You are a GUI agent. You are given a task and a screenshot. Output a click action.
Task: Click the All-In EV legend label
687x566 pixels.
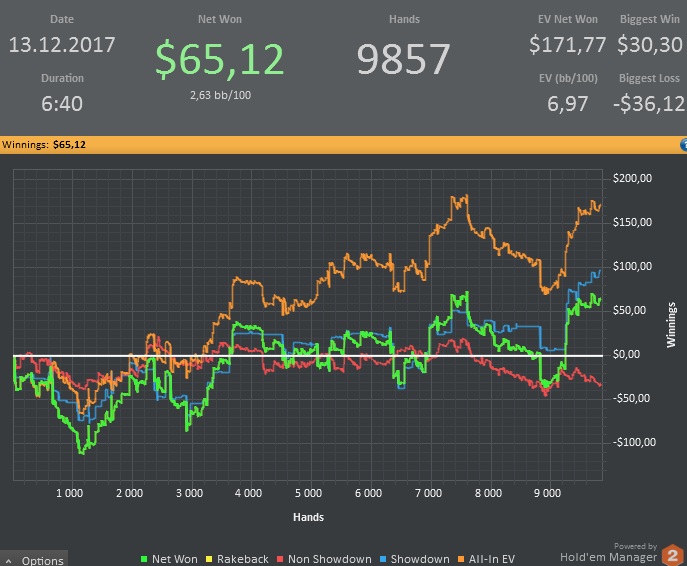coord(492,559)
